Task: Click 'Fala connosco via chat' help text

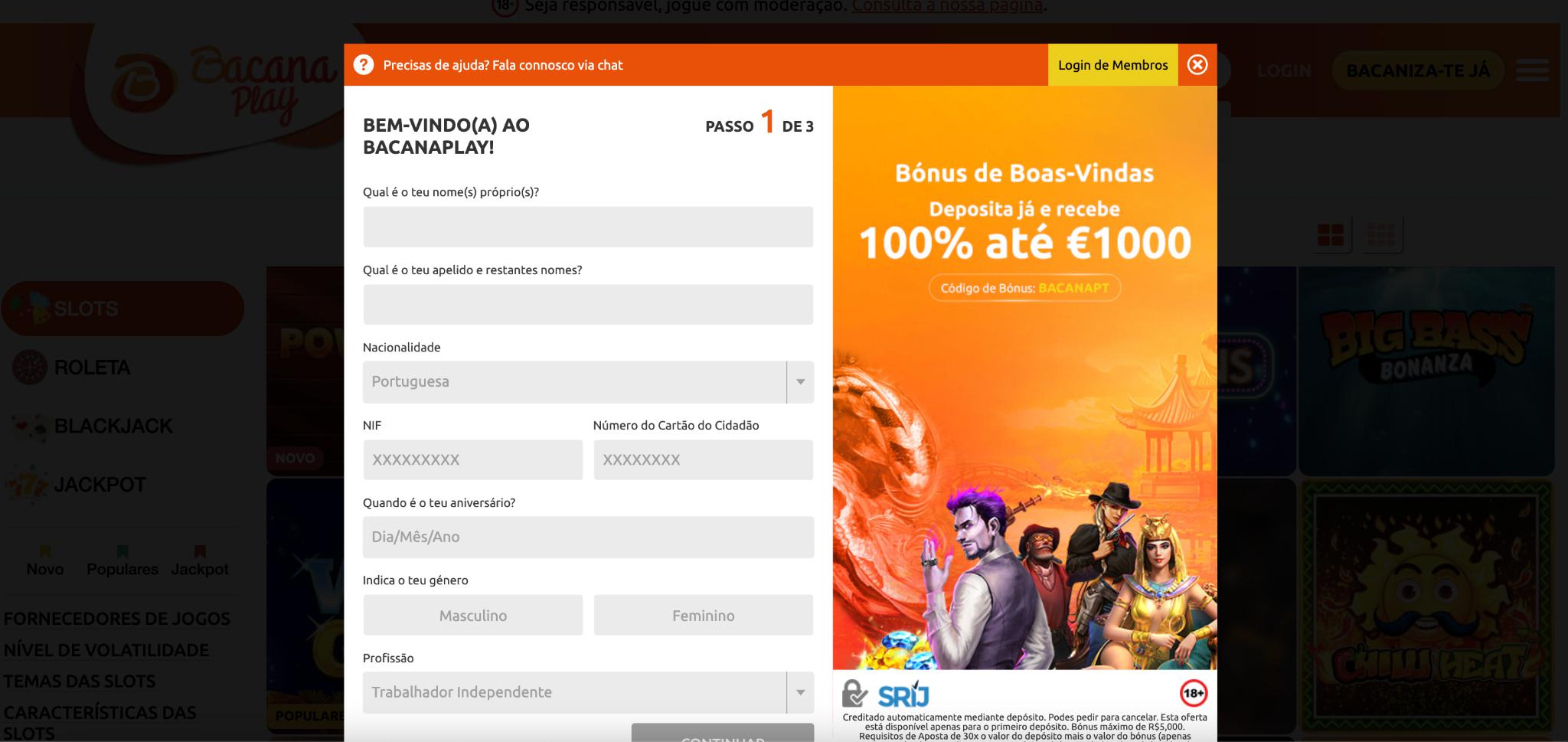Action: click(x=557, y=65)
